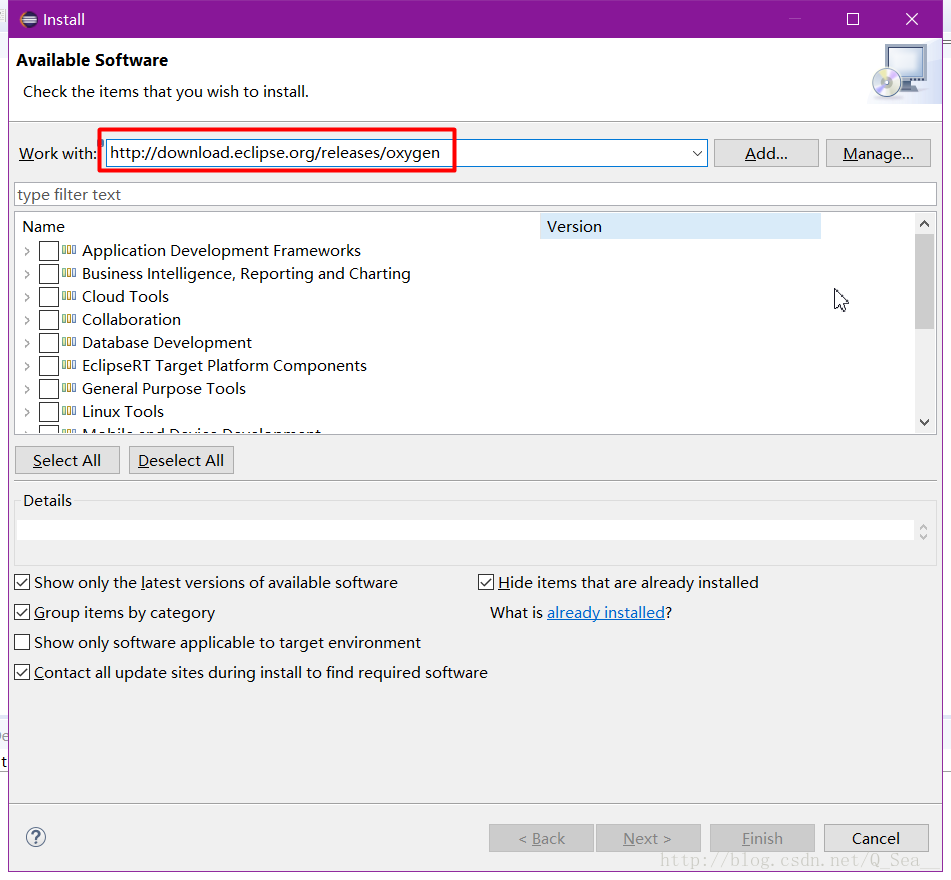
Task: Click the category icon beside Business Intelligence, Reporting and Charting
Action: [69, 273]
